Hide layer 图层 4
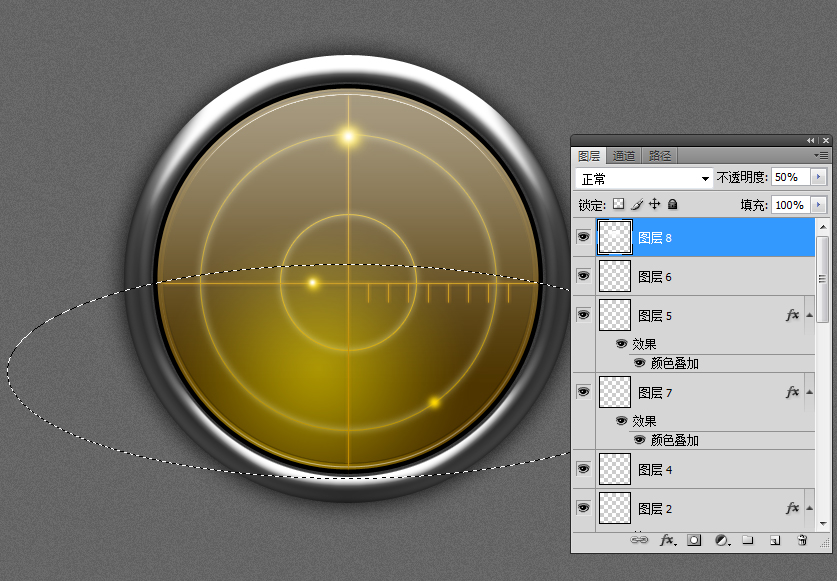Image resolution: width=837 pixels, height=581 pixels. [x=583, y=469]
